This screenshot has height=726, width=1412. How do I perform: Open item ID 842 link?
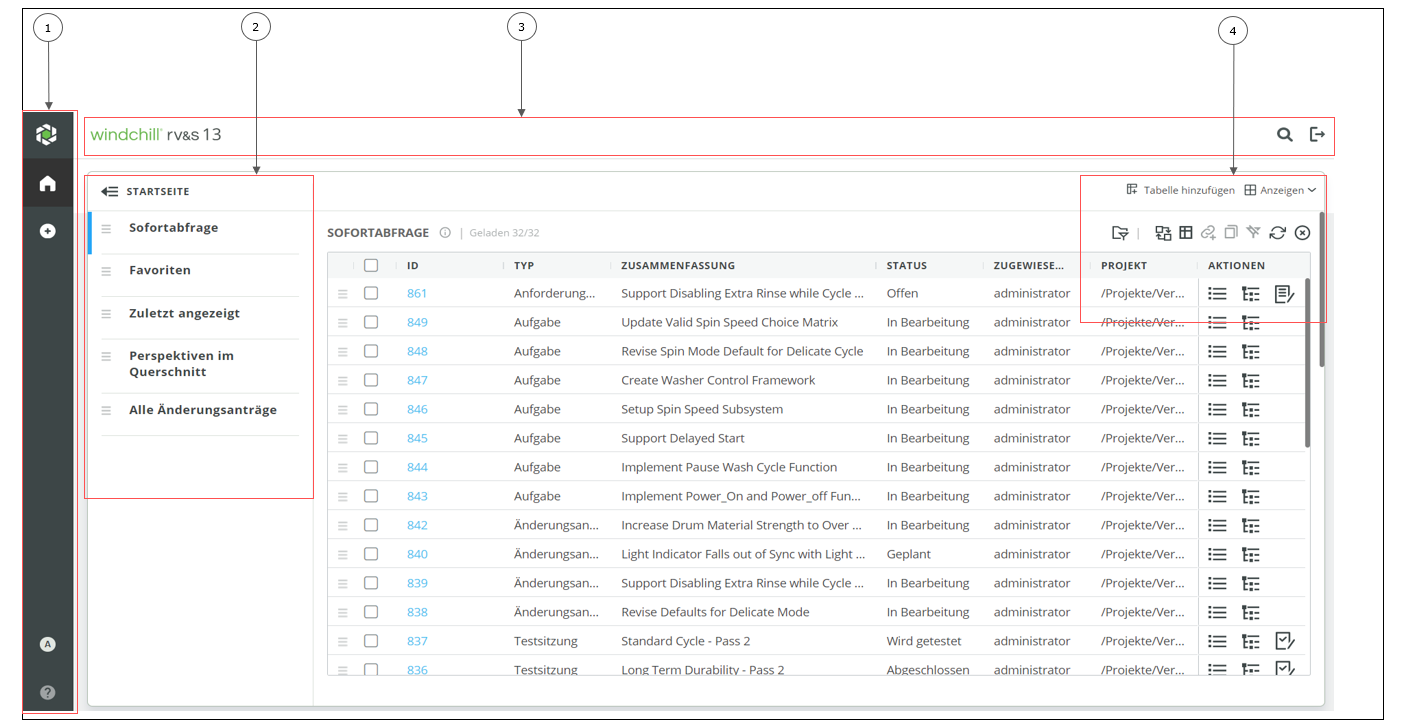click(417, 526)
